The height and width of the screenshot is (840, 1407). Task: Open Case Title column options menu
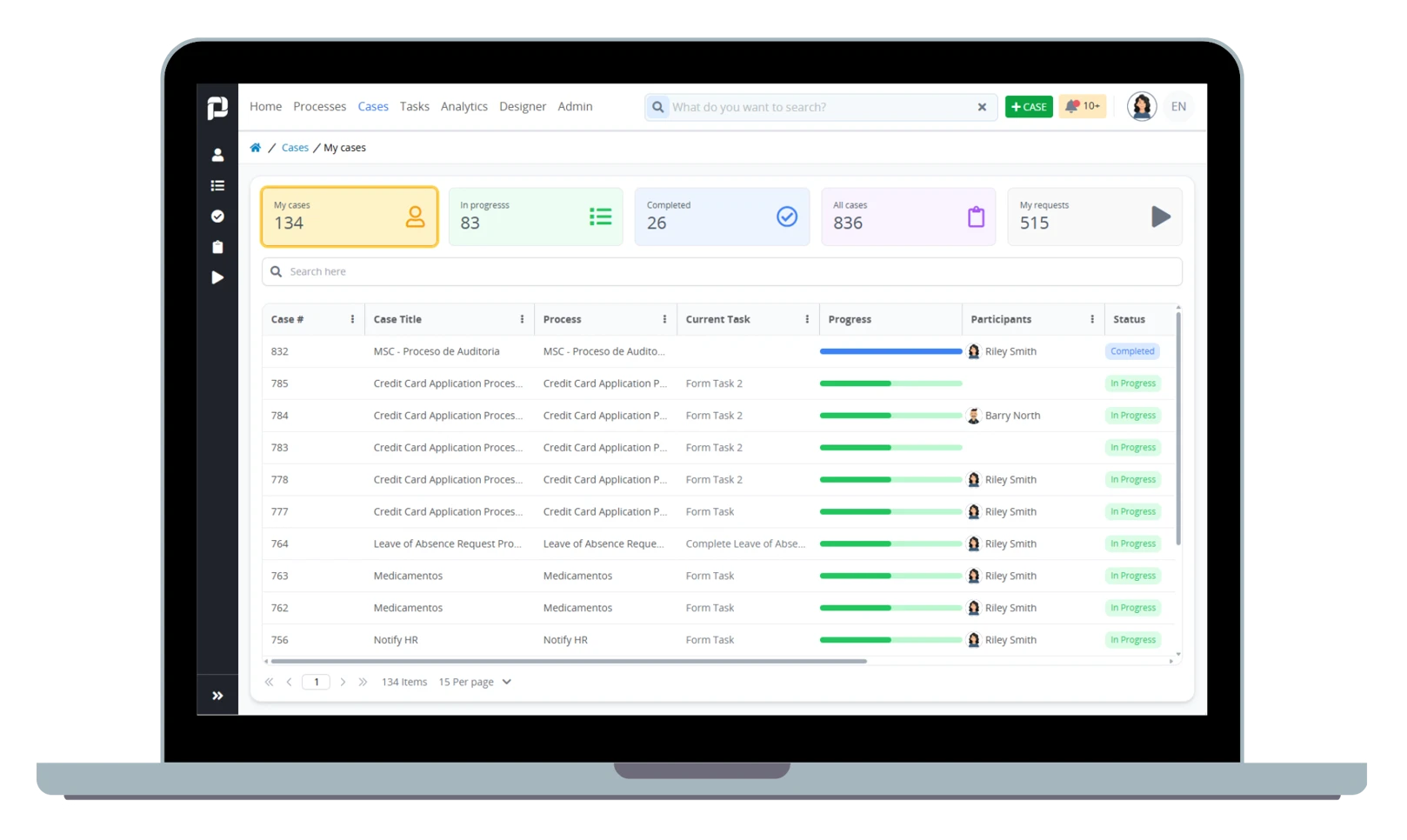522,319
